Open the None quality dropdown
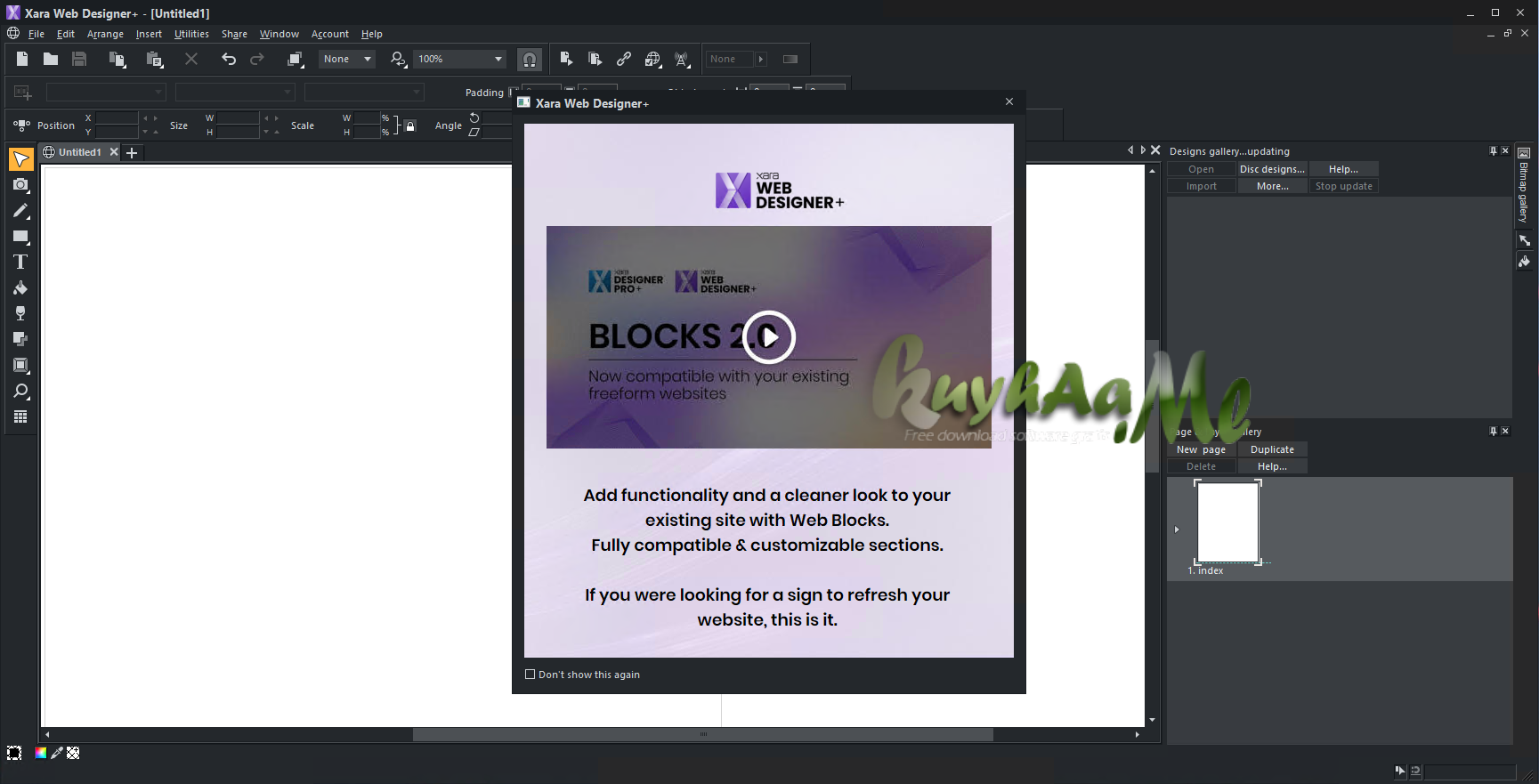Image resolution: width=1539 pixels, height=784 pixels. (367, 59)
